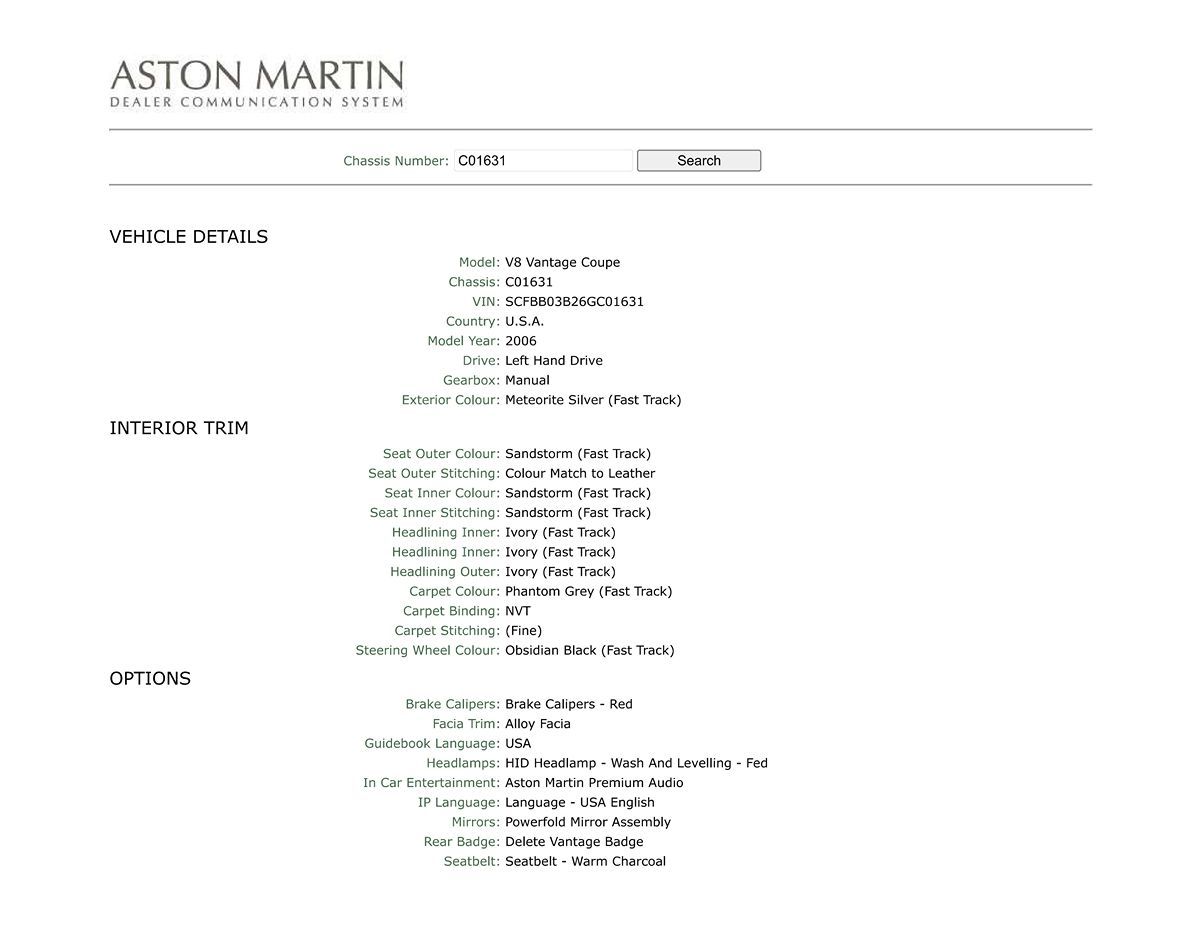Image resolution: width=1200 pixels, height=927 pixels.
Task: Click the Phantom Grey carpet colour value
Action: pyautogui.click(x=588, y=591)
